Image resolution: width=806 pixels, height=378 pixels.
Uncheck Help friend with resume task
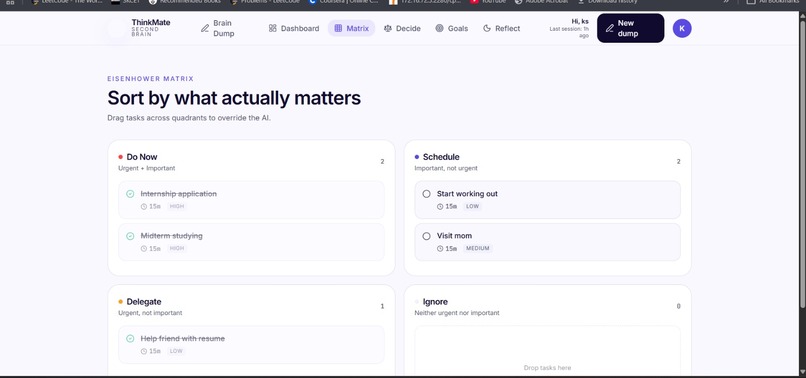130,338
